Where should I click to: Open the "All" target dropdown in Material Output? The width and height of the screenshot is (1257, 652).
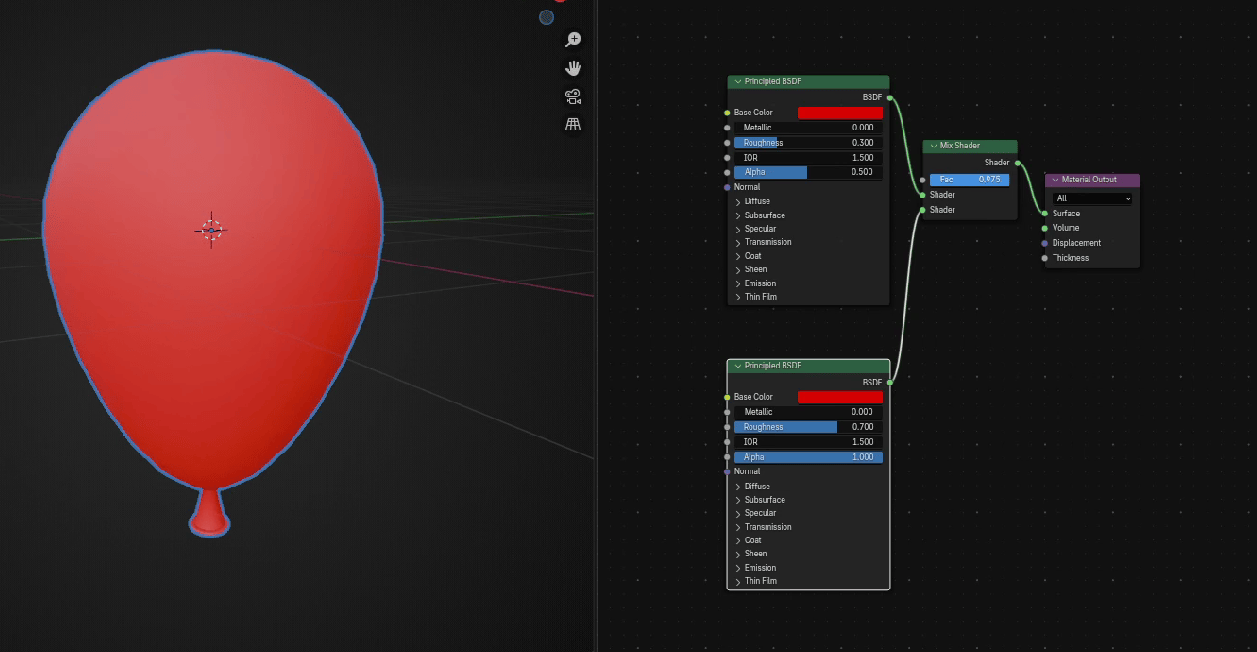coord(1092,198)
